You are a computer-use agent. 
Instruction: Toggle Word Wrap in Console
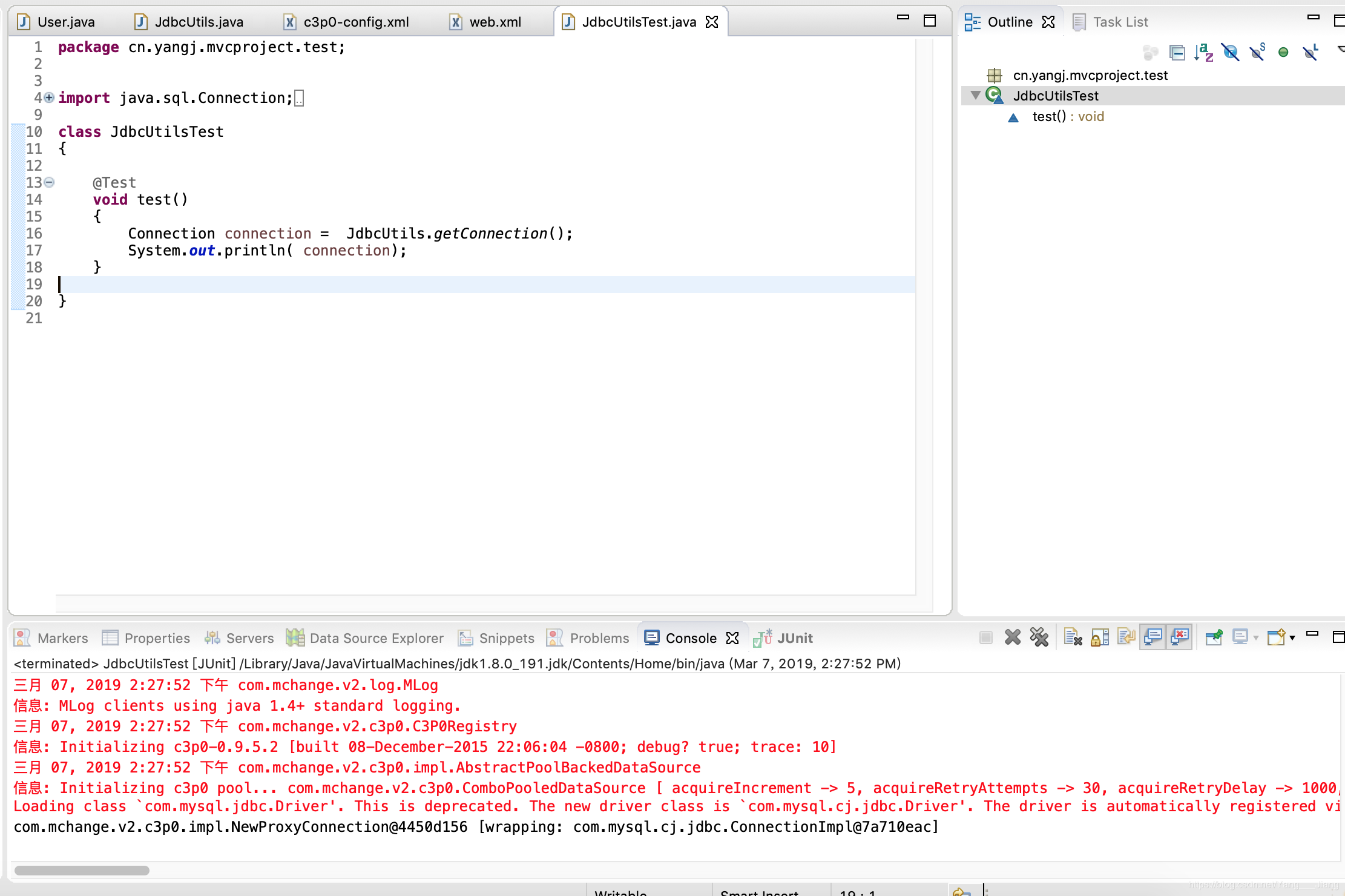pyautogui.click(x=1126, y=637)
